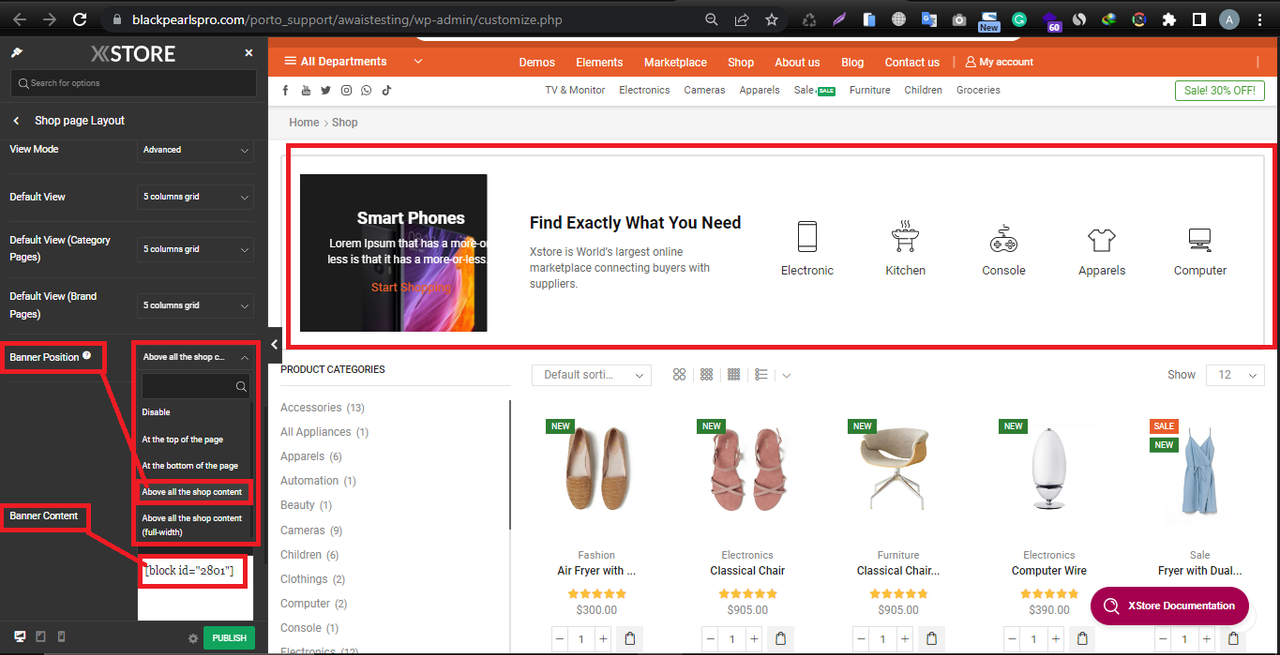Image resolution: width=1280 pixels, height=655 pixels.
Task: Switch to two-column grid view
Action: 680,374
